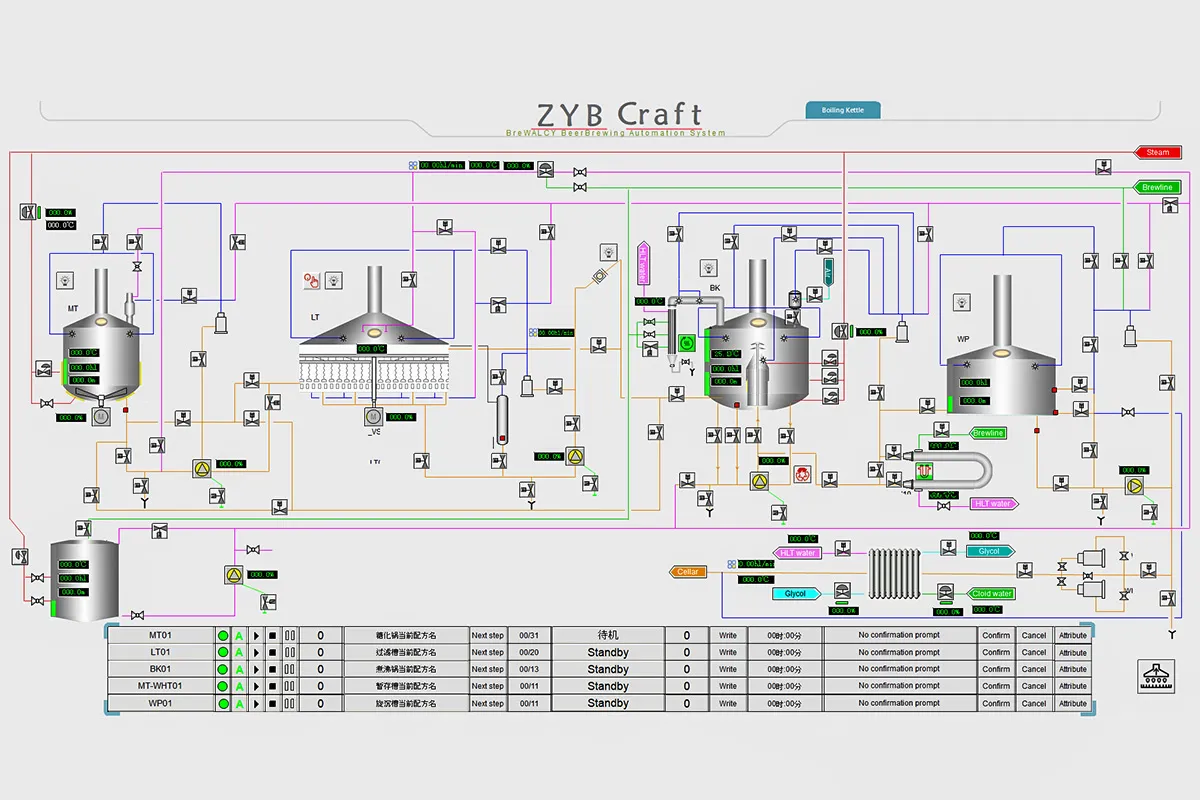Click the WP01 recipe name field
This screenshot has width=1200, height=800.
tap(406, 703)
